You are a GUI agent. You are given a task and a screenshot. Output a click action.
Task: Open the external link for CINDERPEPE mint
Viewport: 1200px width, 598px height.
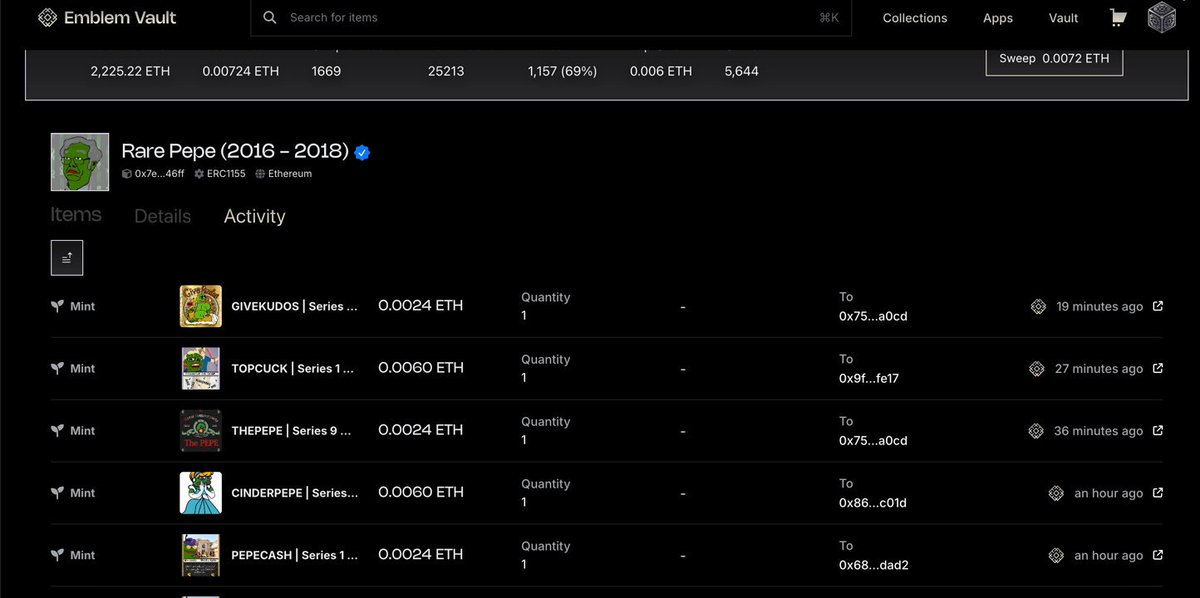point(1158,493)
